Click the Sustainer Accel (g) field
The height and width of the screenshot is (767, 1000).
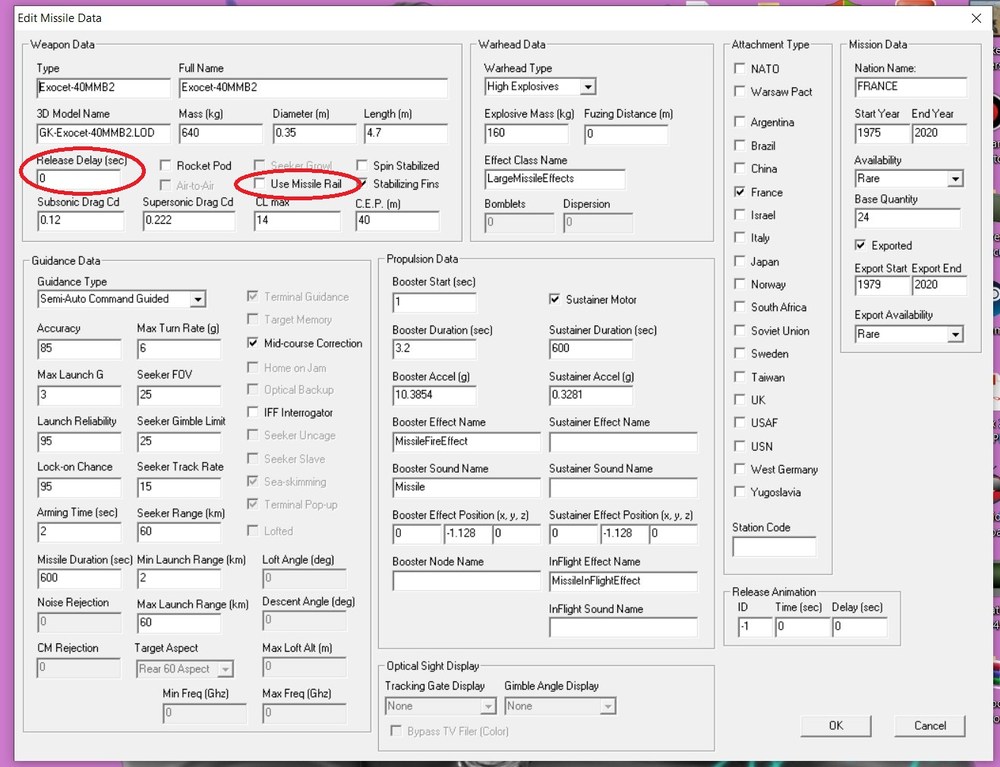click(x=591, y=395)
